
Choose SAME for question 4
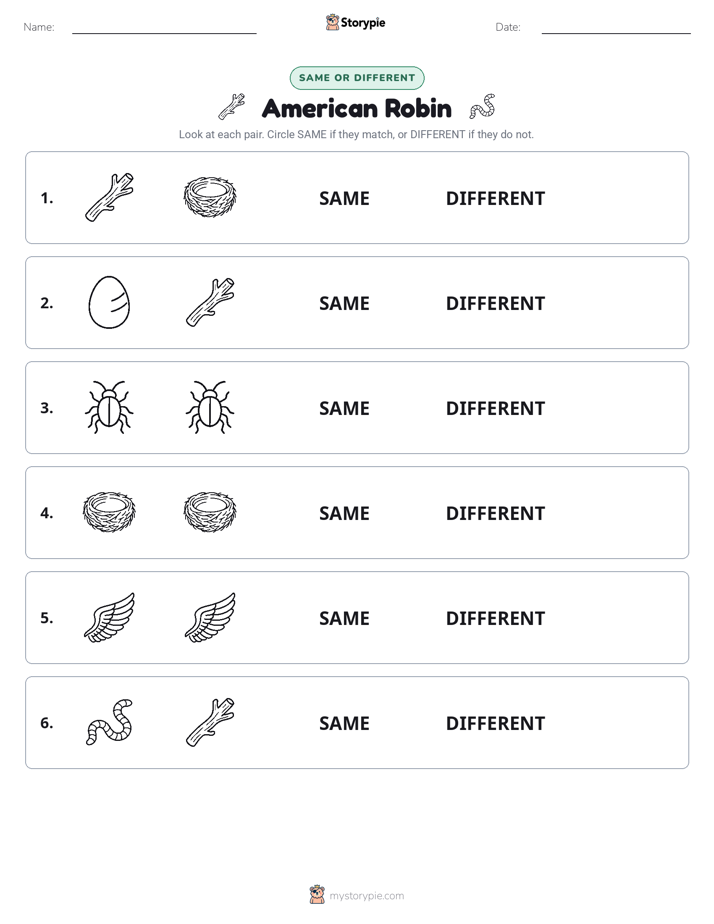coord(345,513)
